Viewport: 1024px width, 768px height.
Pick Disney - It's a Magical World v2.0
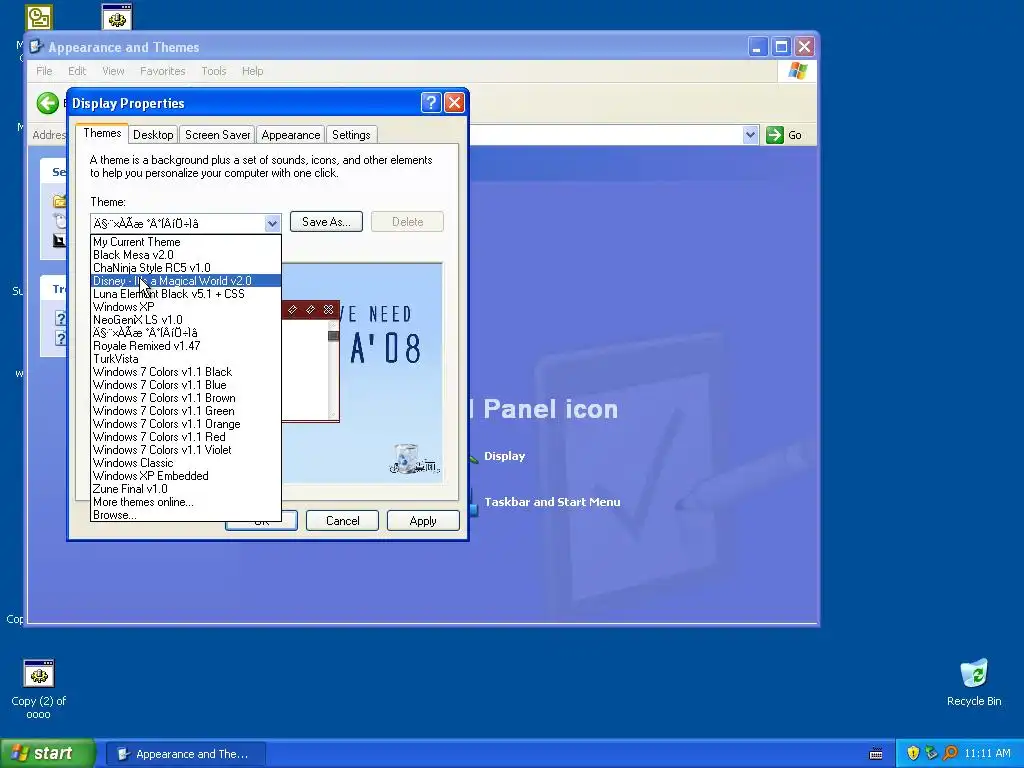tap(185, 281)
